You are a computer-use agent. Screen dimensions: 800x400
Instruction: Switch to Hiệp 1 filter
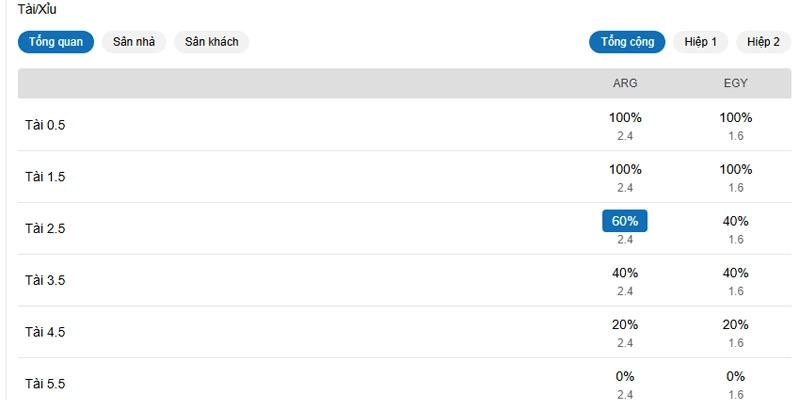(x=701, y=42)
